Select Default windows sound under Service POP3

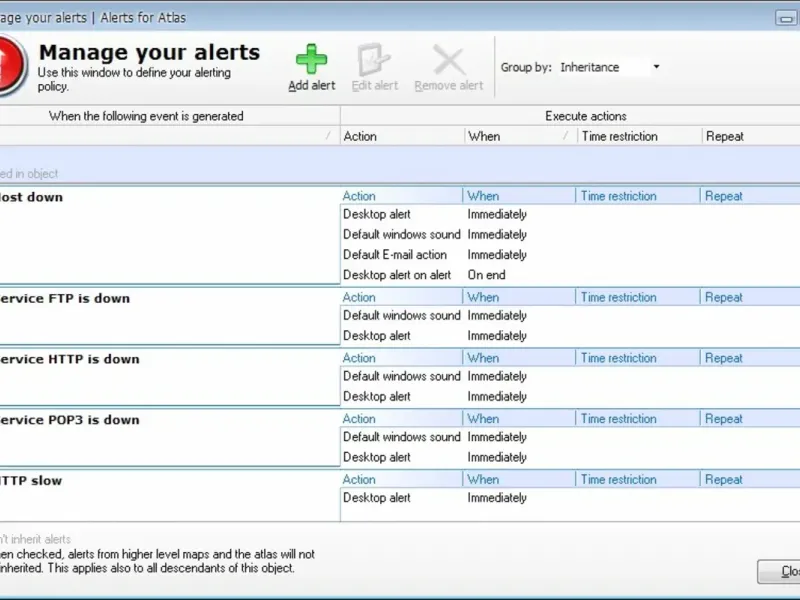[402, 437]
